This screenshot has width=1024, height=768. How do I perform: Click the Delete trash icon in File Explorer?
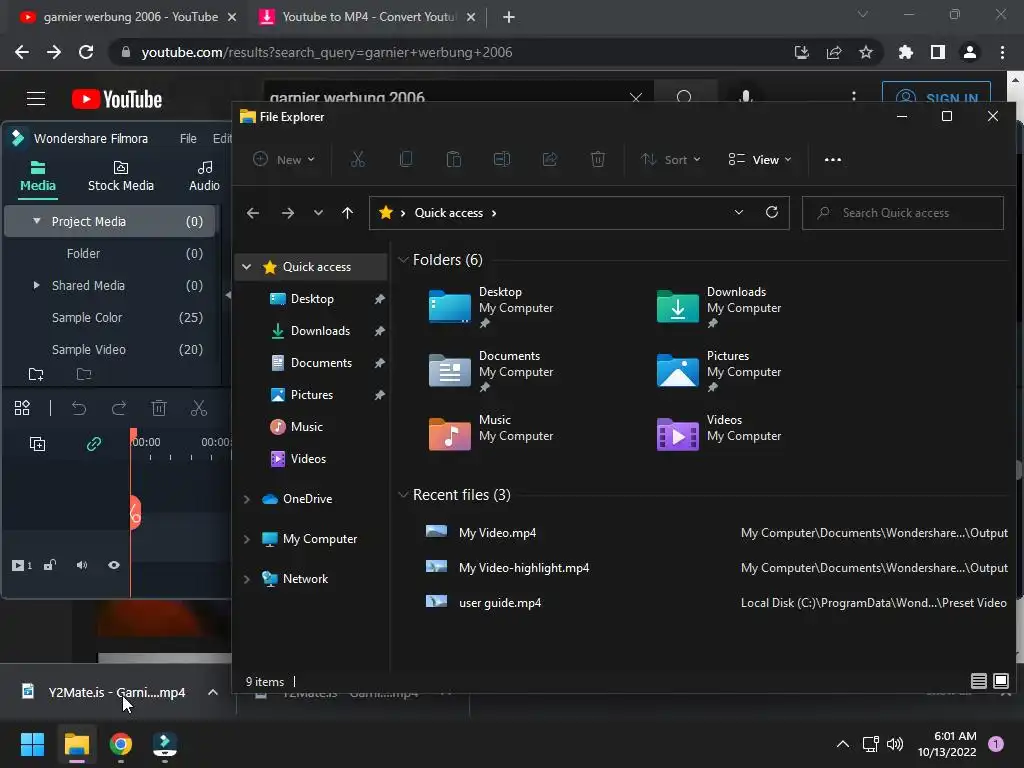pyautogui.click(x=598, y=159)
